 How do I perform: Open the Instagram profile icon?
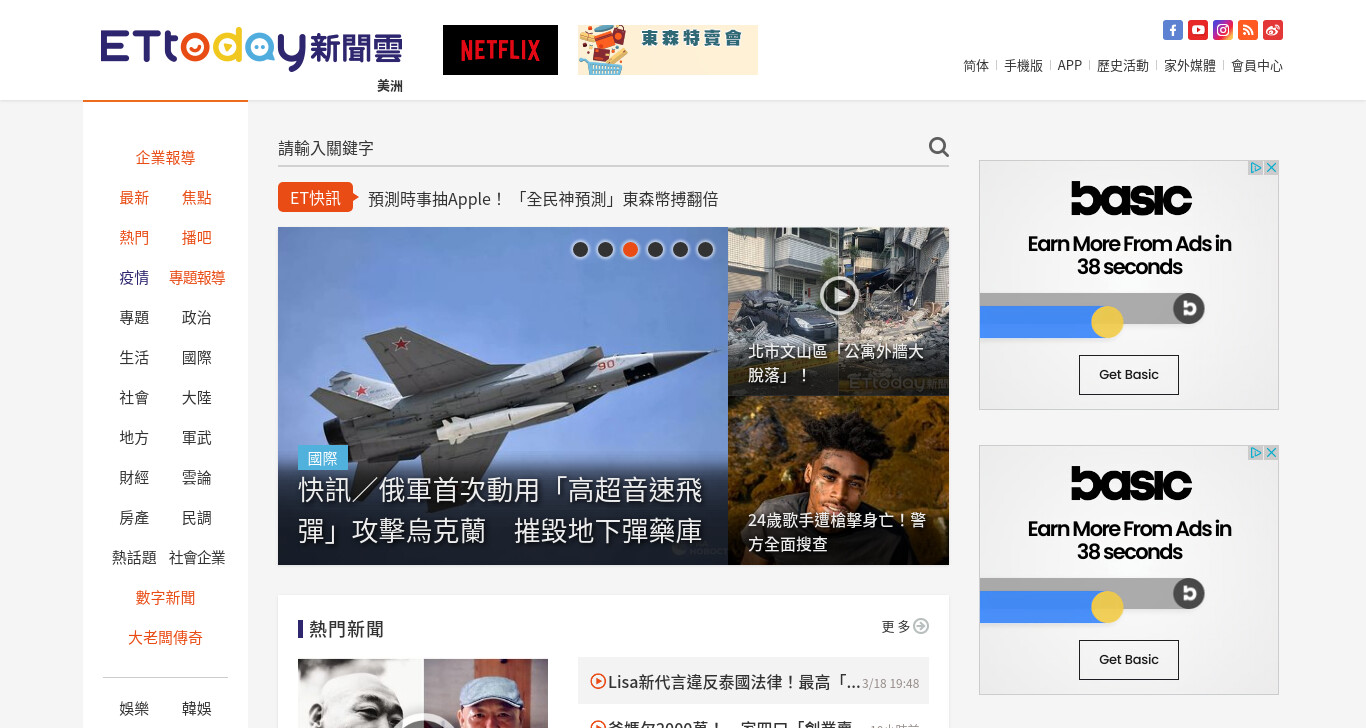(1223, 30)
